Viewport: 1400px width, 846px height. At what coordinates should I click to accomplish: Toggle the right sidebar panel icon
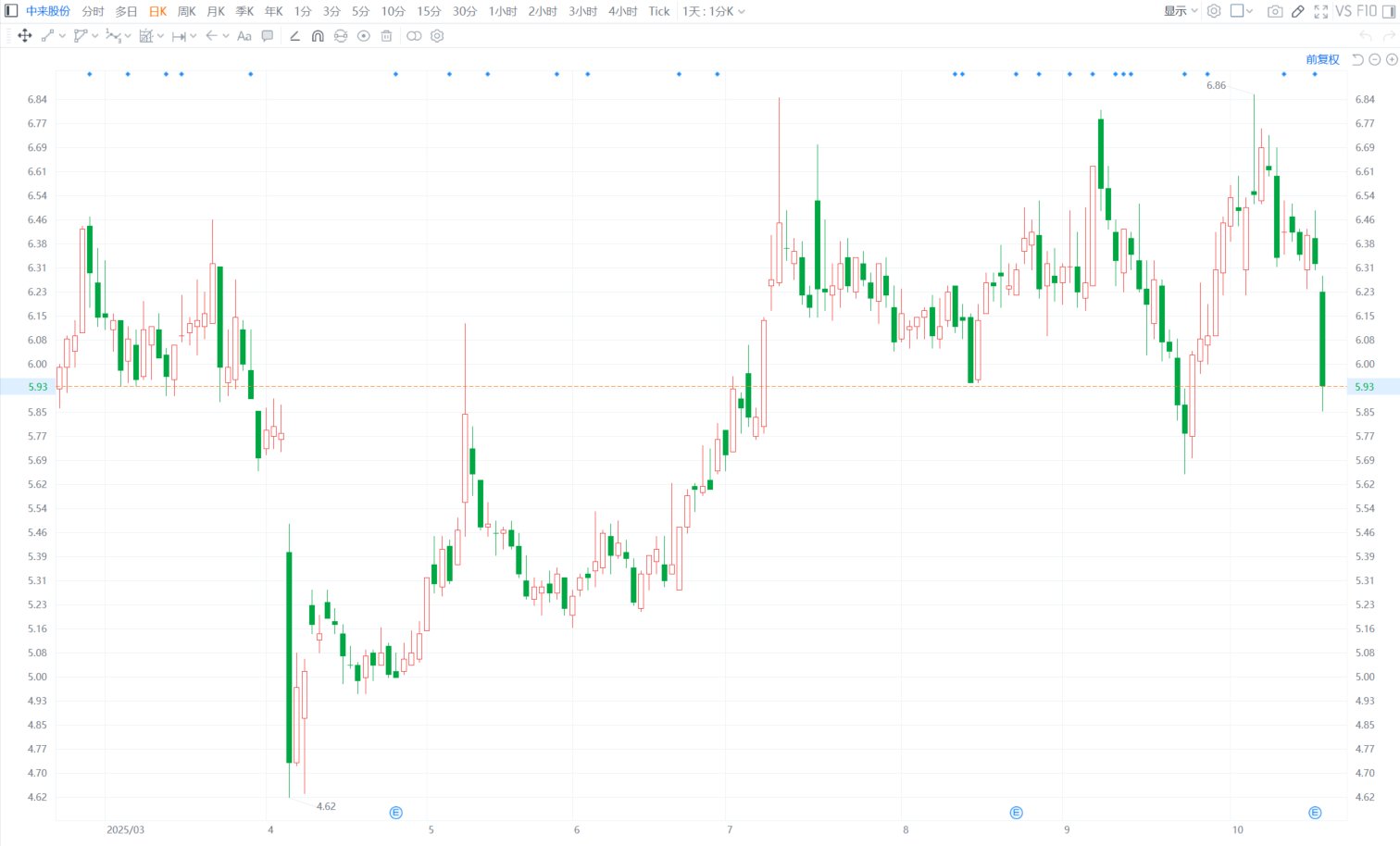(x=1389, y=11)
